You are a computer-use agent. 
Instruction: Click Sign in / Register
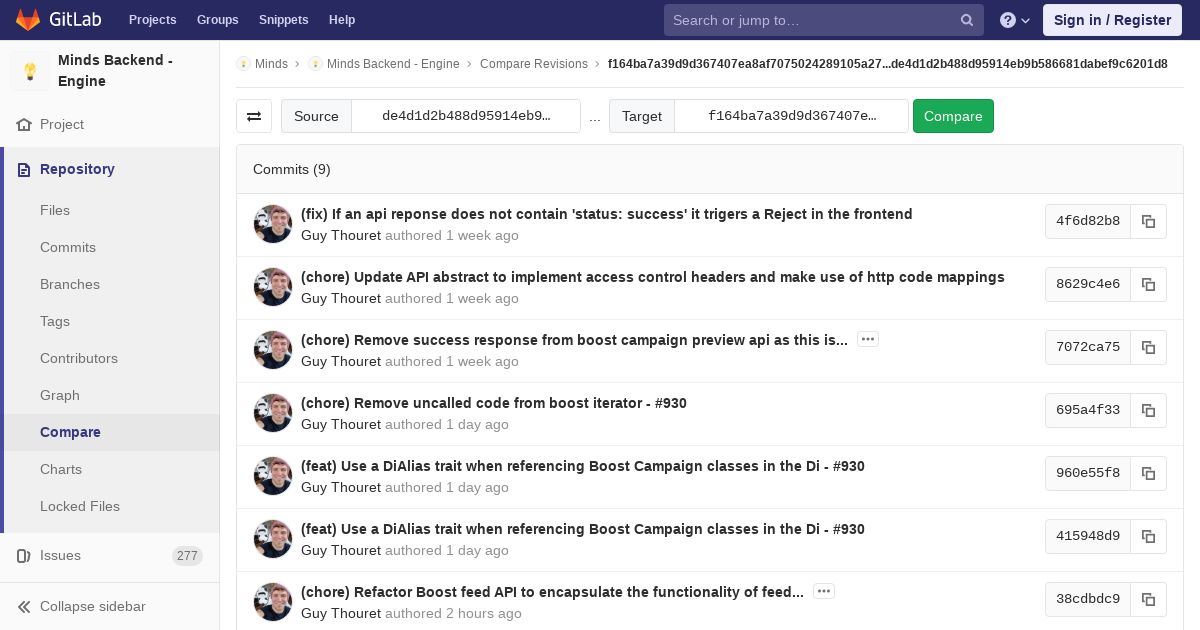(x=1112, y=20)
